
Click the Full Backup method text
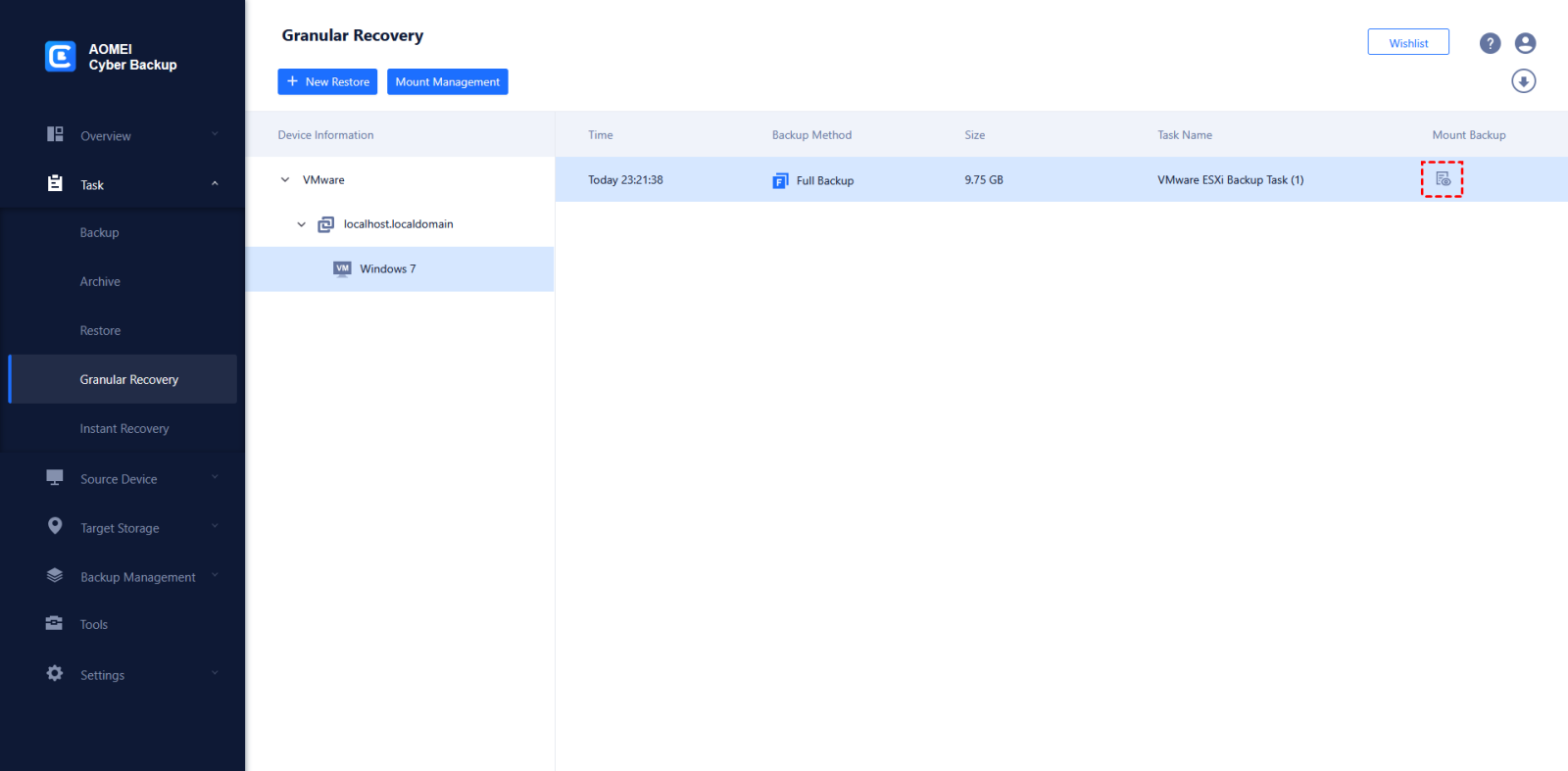[825, 180]
